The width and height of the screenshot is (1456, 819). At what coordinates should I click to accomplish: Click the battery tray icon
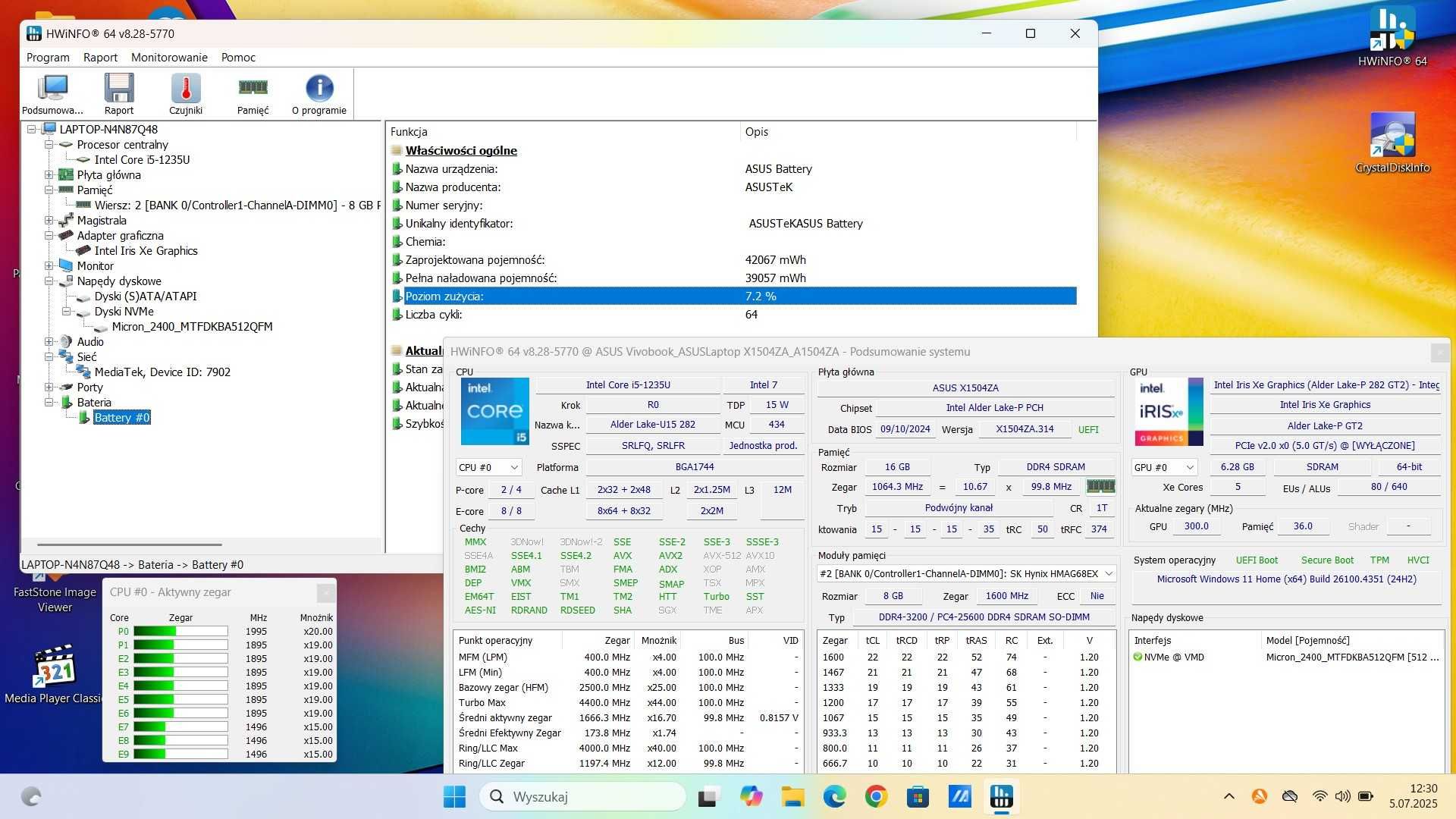[1366, 796]
